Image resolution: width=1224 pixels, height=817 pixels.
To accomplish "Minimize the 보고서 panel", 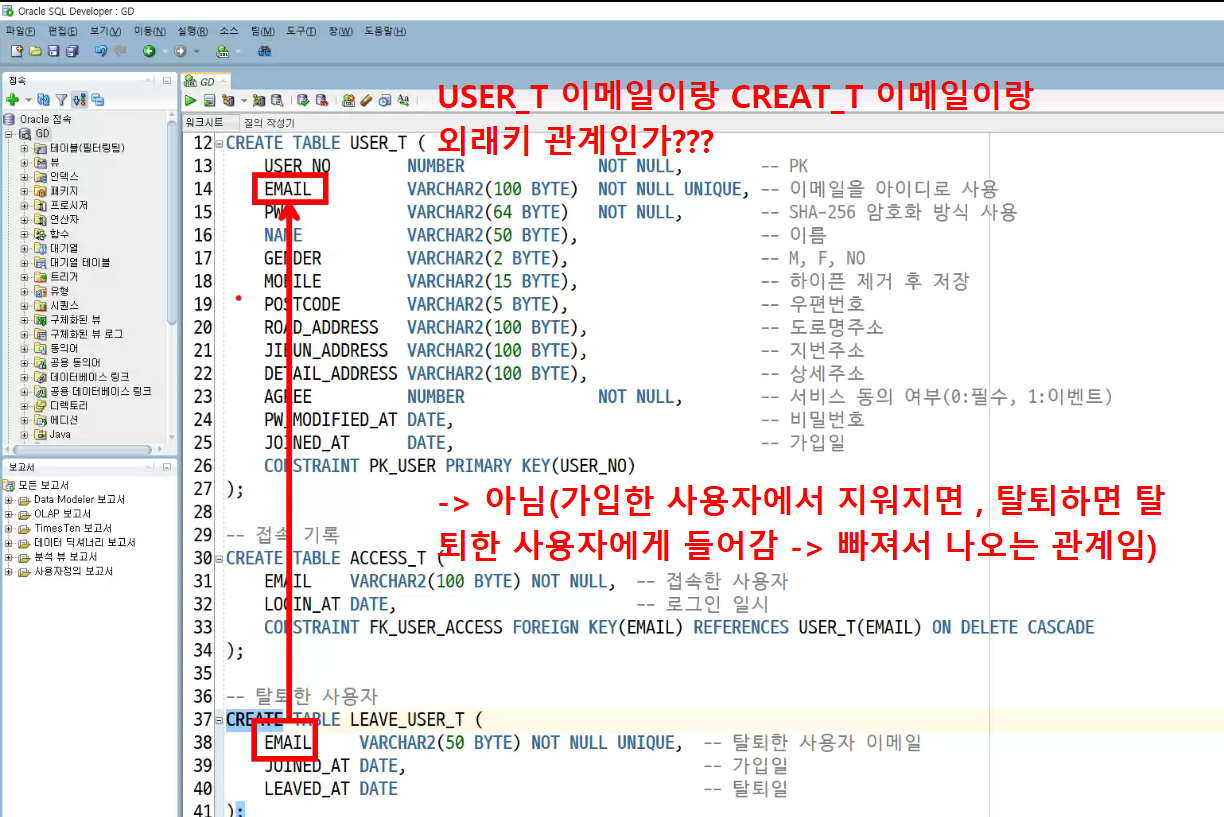I will [167, 466].
